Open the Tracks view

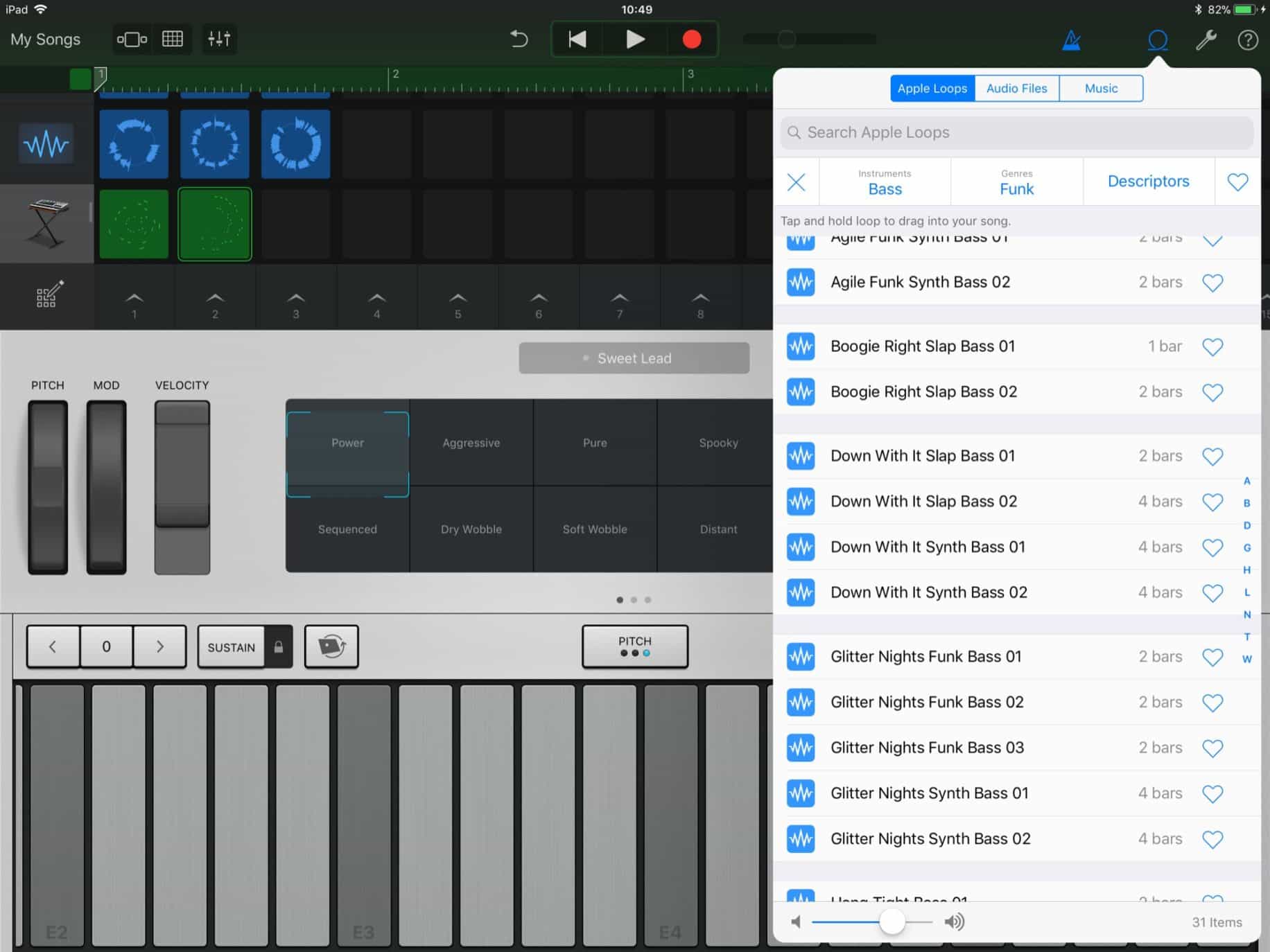(x=171, y=39)
